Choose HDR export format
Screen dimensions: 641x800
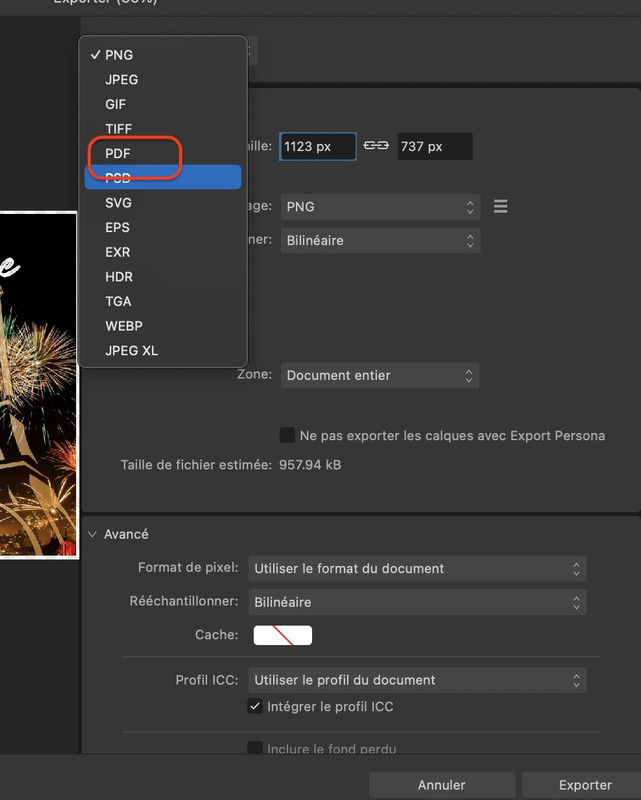pyautogui.click(x=163, y=277)
